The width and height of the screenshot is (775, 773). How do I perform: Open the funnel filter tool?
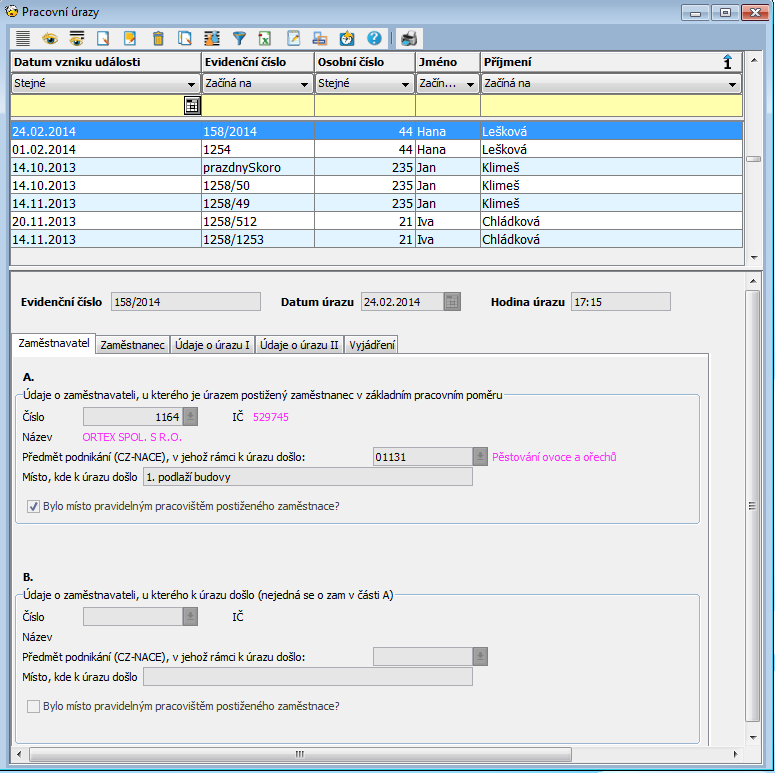239,39
